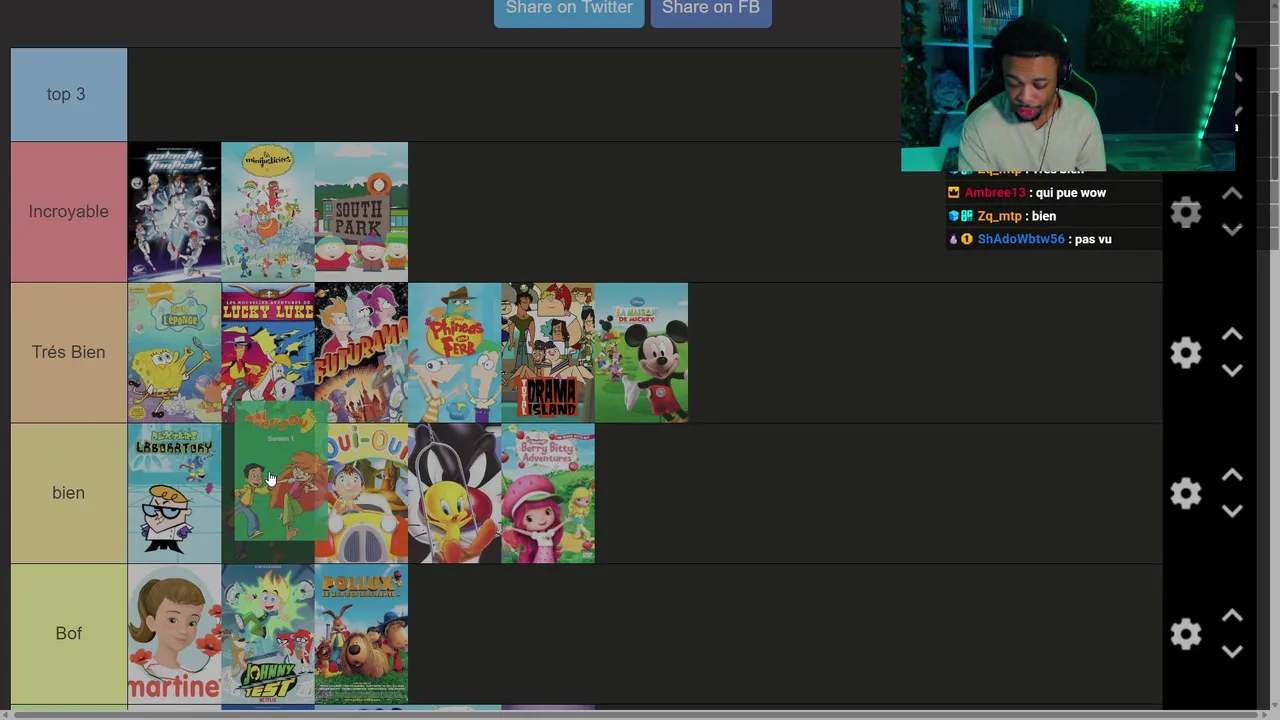Open settings gear for Trés Bien row

[1186, 352]
